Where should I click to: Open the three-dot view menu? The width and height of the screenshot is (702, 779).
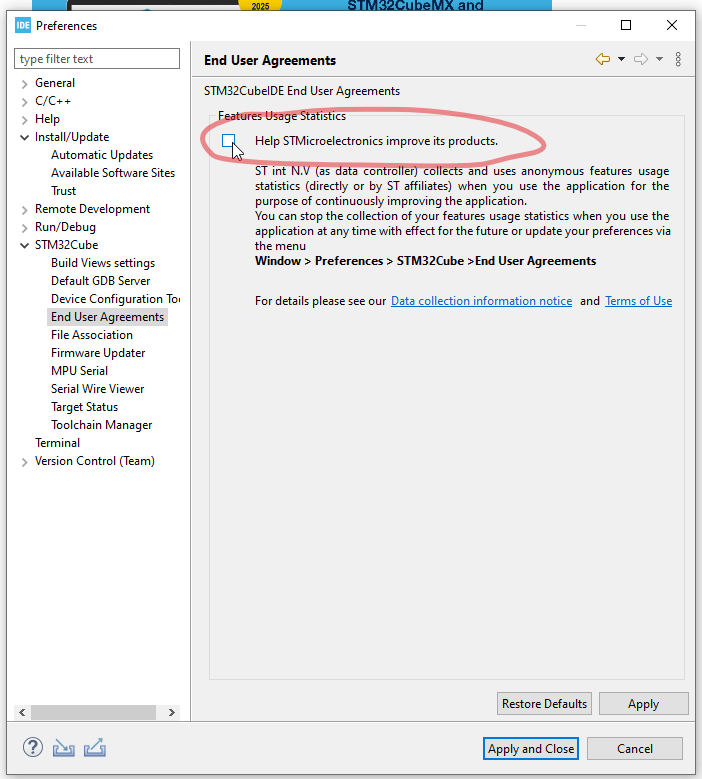coord(678,59)
